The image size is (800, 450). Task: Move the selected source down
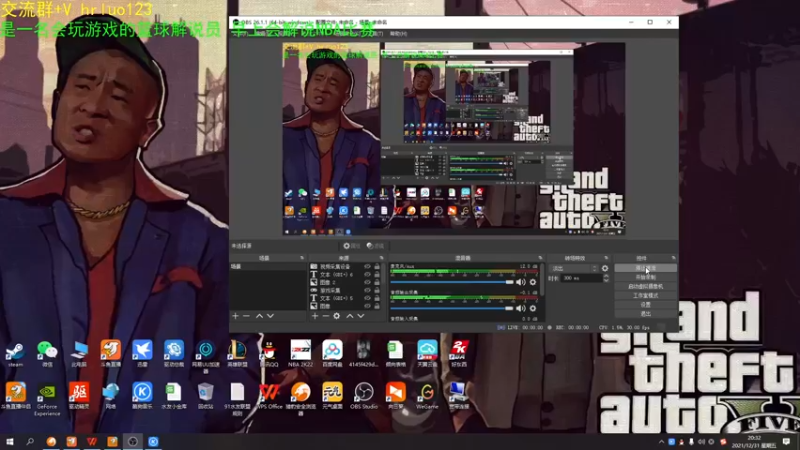click(x=361, y=316)
